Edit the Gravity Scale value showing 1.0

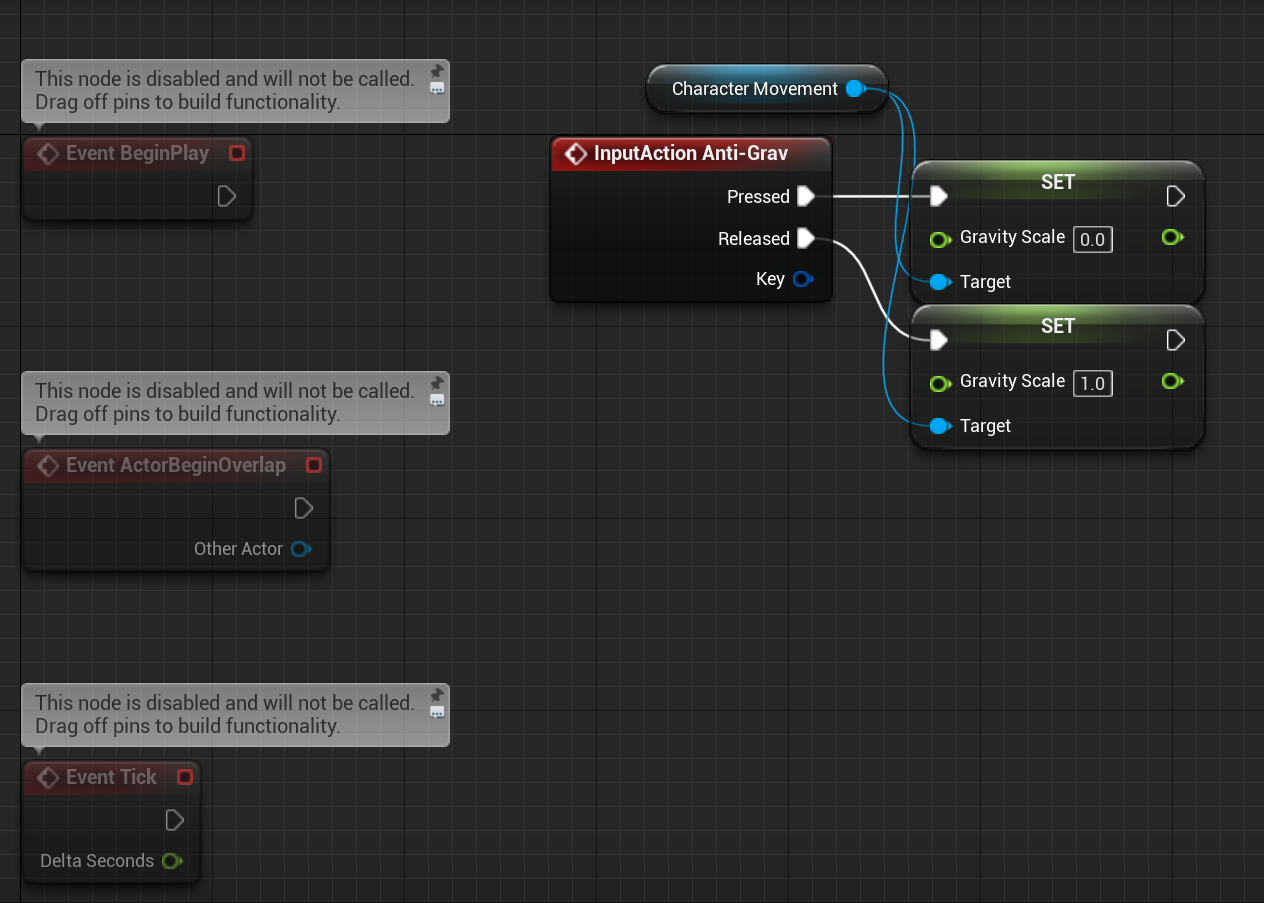coord(1092,383)
